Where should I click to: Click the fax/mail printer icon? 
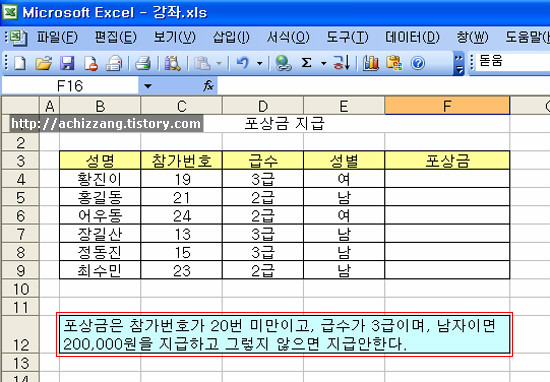[x=114, y=63]
